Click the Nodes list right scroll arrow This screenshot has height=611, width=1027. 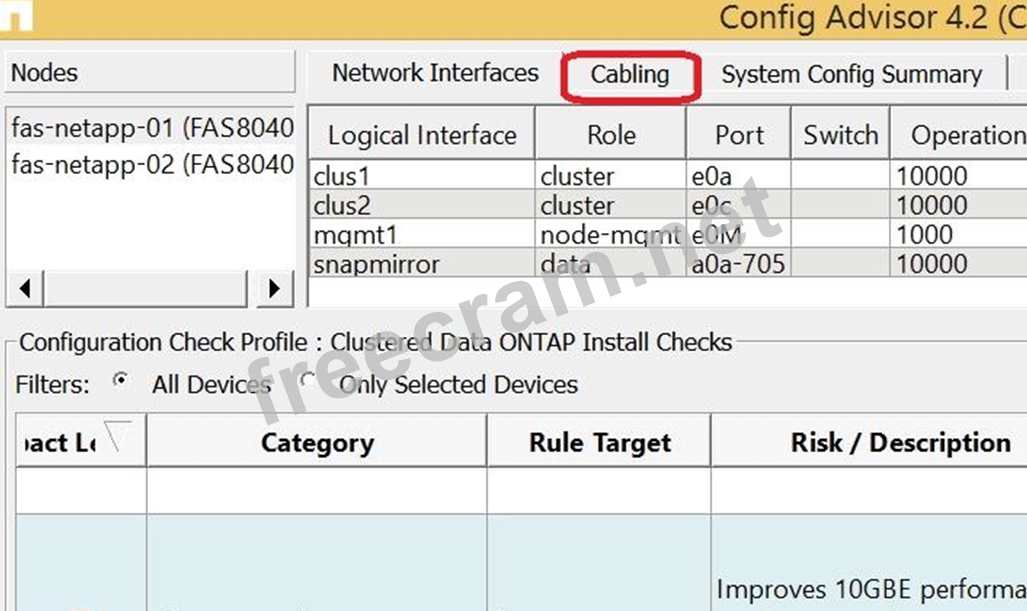274,288
